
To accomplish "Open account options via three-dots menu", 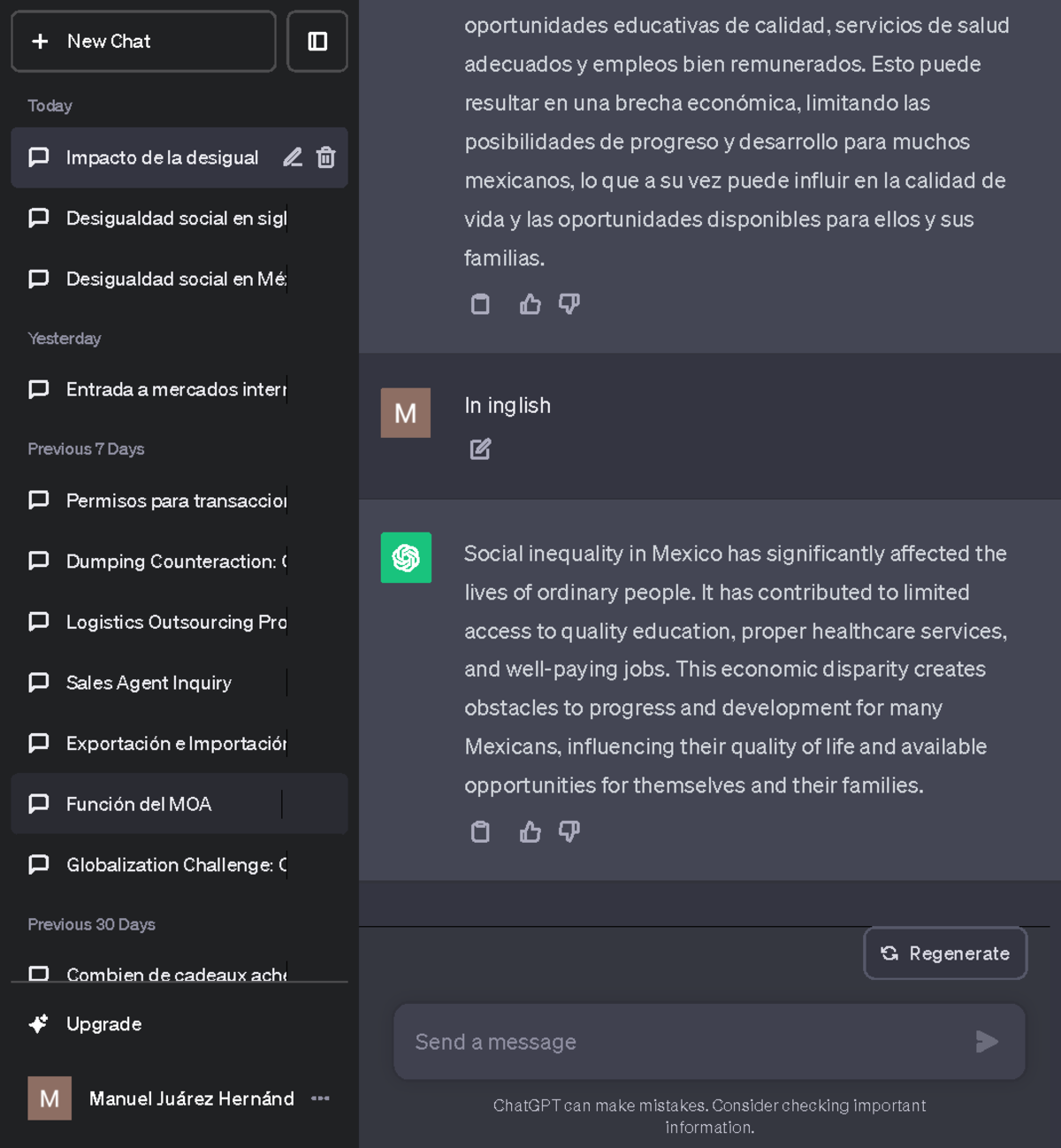I will point(320,1098).
